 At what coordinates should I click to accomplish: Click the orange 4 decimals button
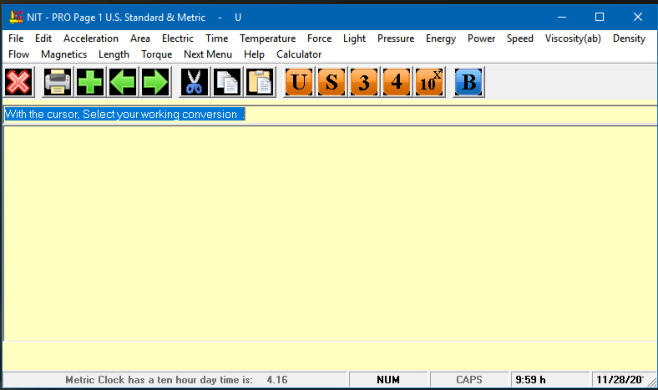pyautogui.click(x=397, y=82)
